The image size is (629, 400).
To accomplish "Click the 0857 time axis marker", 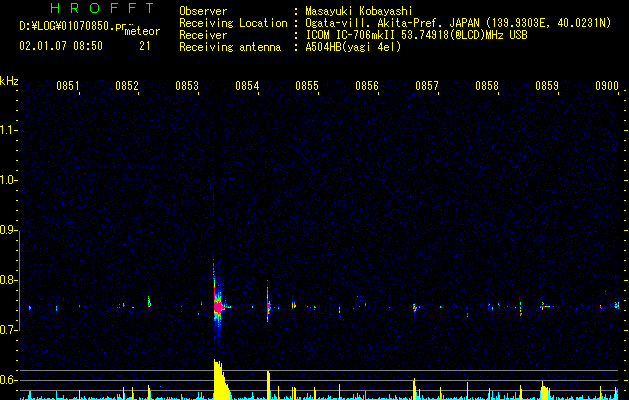I will tap(427, 85).
